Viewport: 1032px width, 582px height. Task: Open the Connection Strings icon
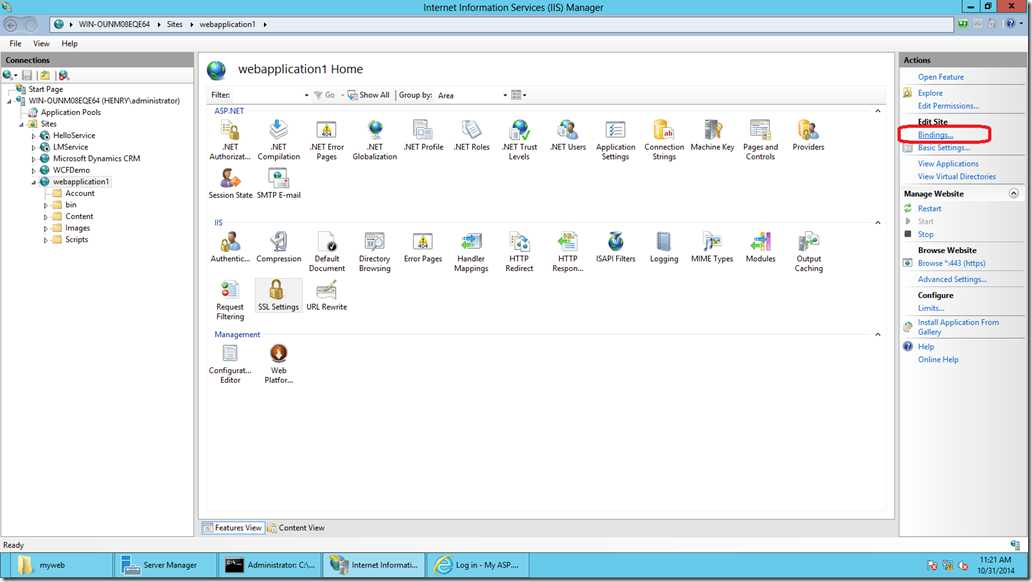click(664, 140)
